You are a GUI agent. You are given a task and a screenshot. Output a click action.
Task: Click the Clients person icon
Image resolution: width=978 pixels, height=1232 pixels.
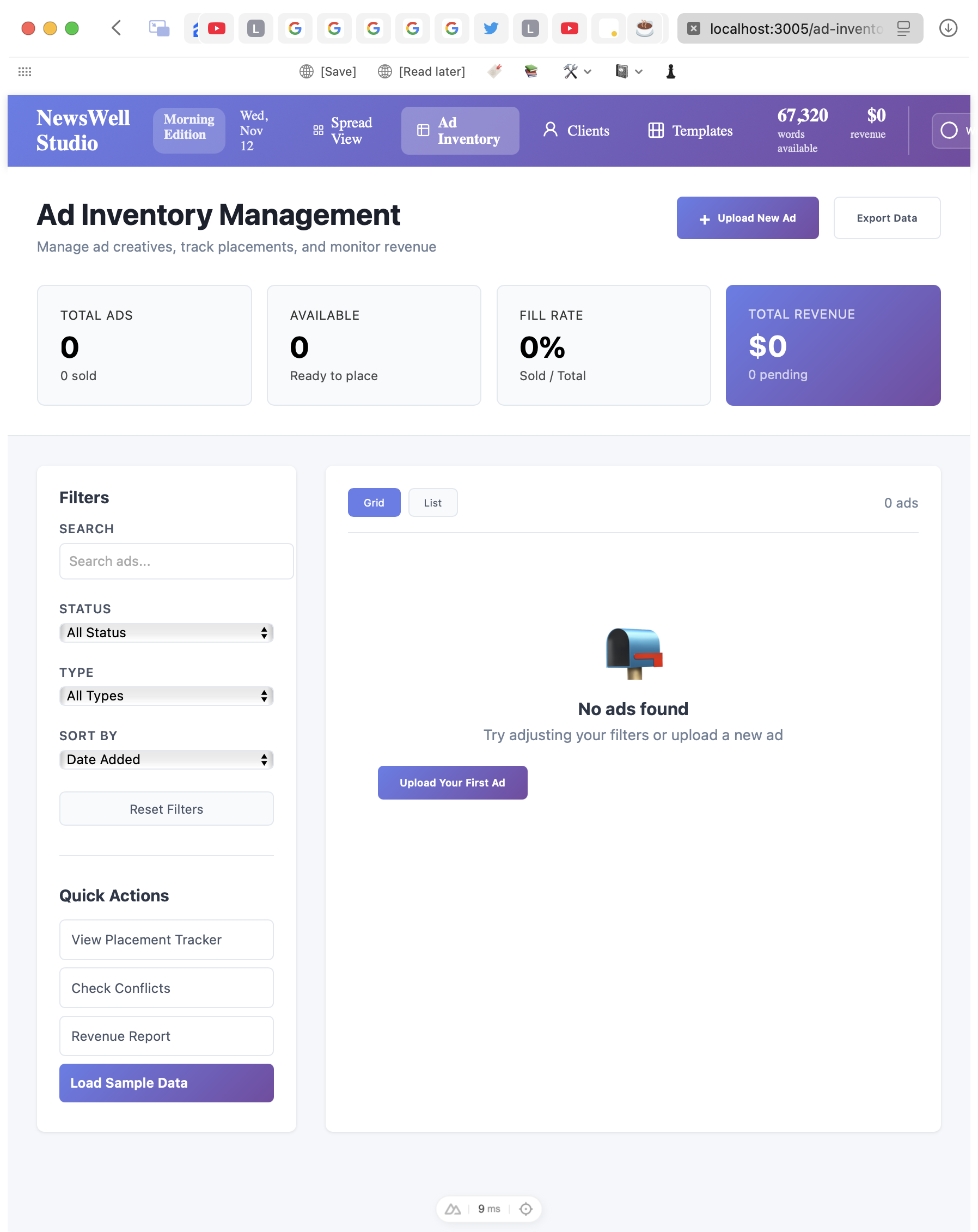pos(550,130)
